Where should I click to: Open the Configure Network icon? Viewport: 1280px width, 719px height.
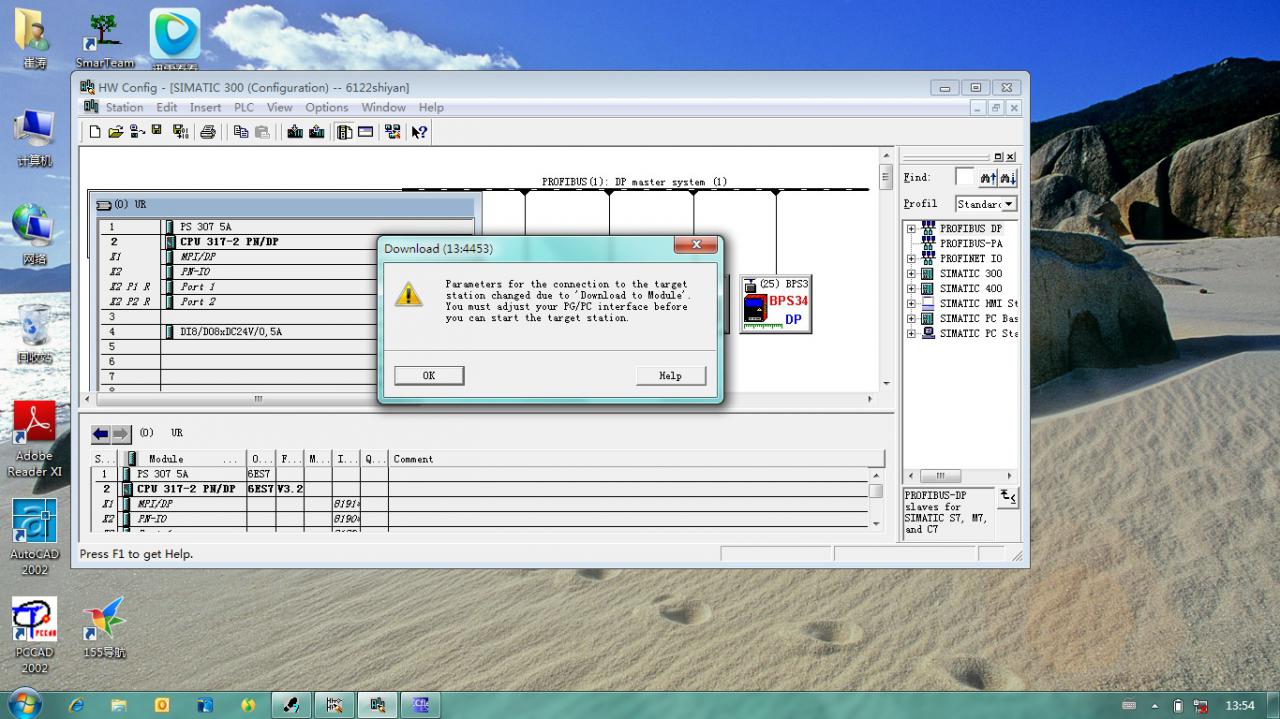click(392, 131)
